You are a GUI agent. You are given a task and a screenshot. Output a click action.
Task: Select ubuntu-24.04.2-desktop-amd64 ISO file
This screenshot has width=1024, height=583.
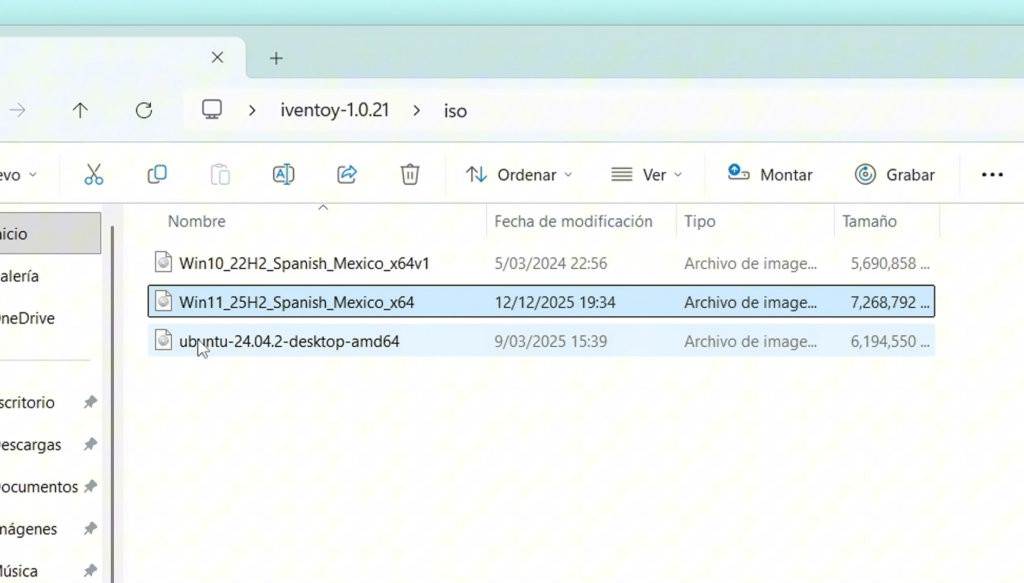point(289,342)
